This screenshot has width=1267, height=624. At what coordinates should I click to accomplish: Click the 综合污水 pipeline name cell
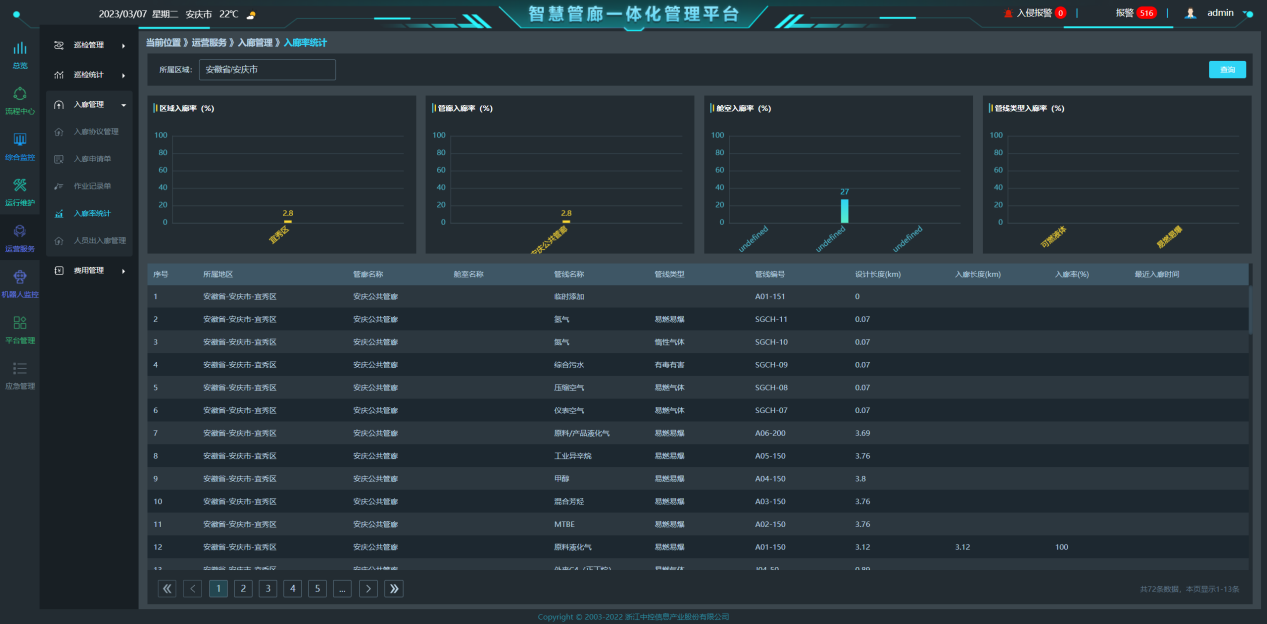pyautogui.click(x=569, y=365)
